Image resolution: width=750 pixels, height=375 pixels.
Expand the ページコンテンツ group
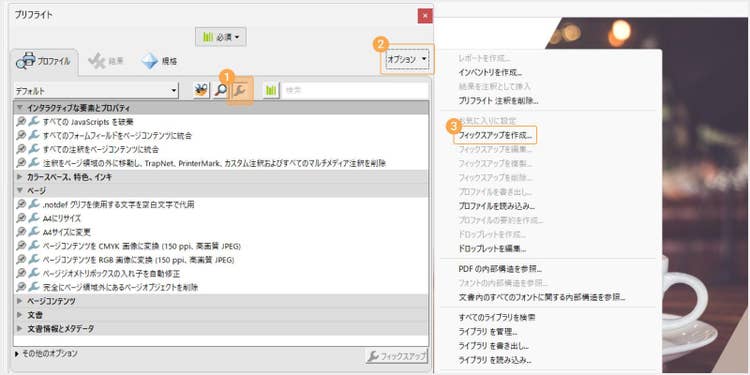point(20,301)
